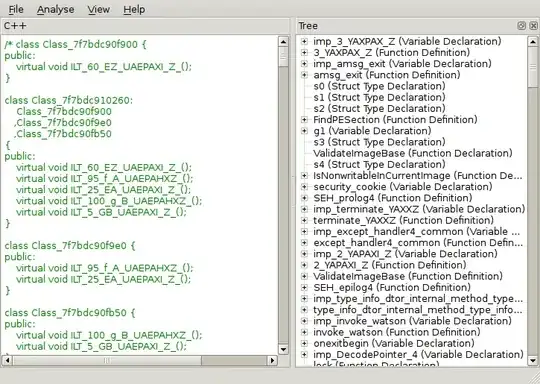Expand imp_3_YAXPAX_Z variable declaration node
This screenshot has height=384, width=540.
click(x=304, y=41)
